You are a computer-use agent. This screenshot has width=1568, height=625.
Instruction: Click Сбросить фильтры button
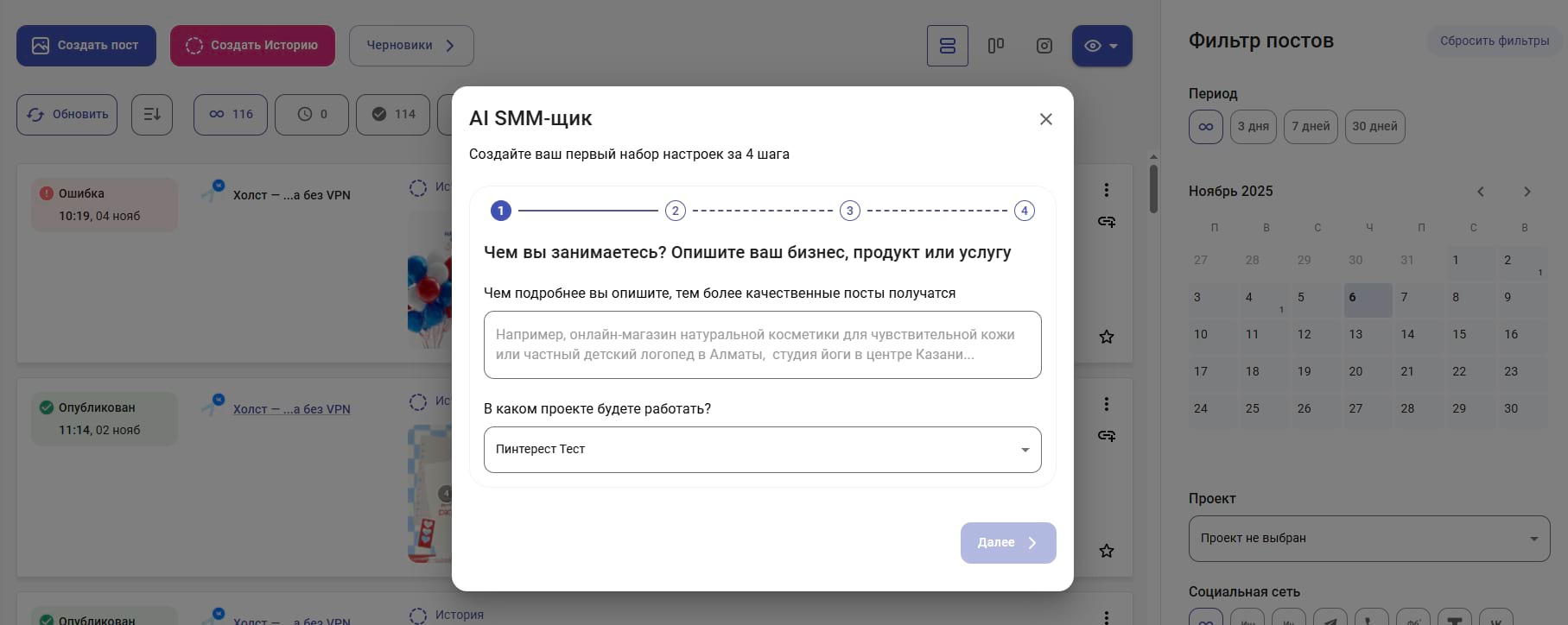pyautogui.click(x=1494, y=41)
